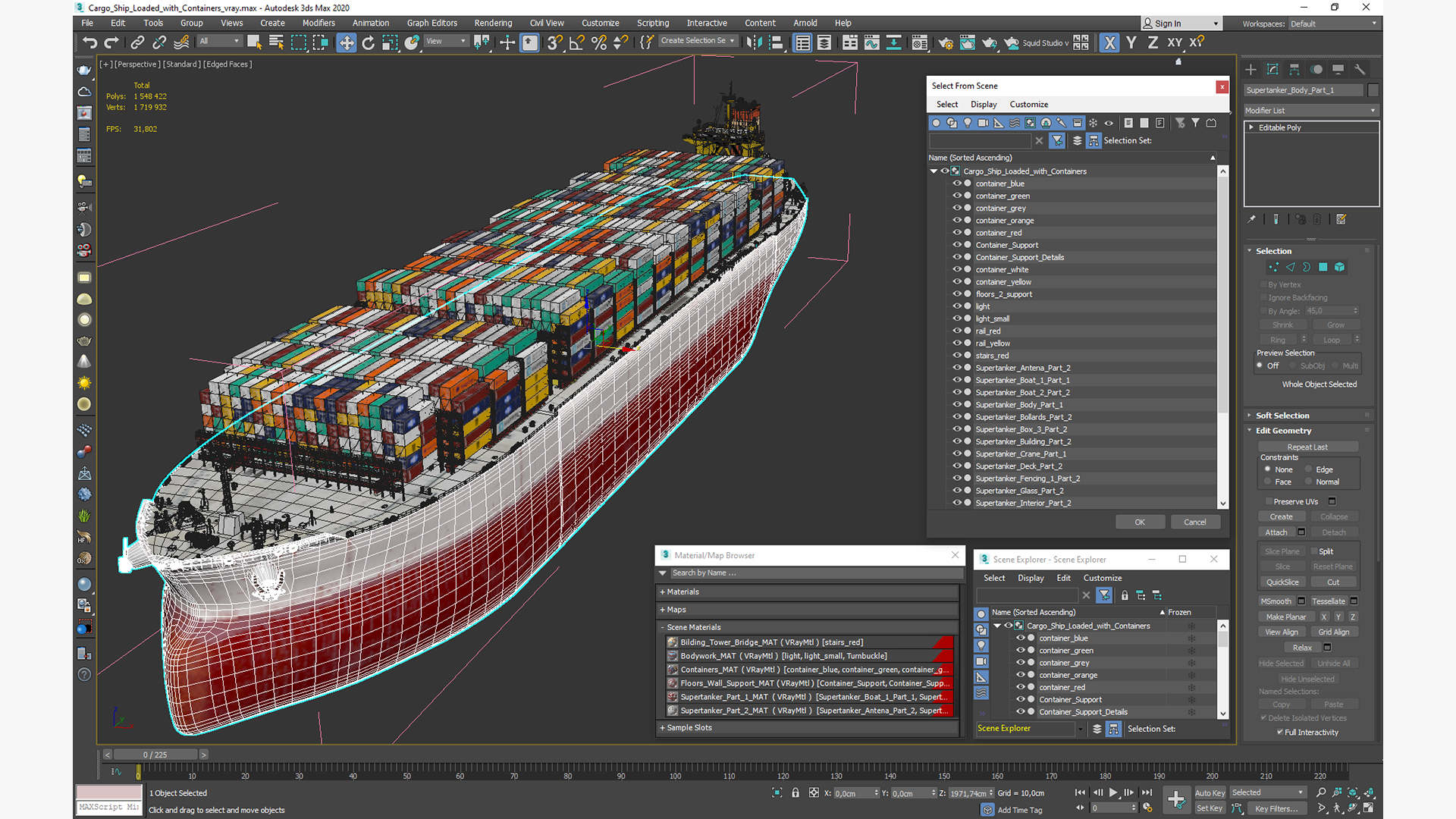Open the Hierarchy tab in the command panel
This screenshot has height=819, width=1456.
(x=1294, y=69)
